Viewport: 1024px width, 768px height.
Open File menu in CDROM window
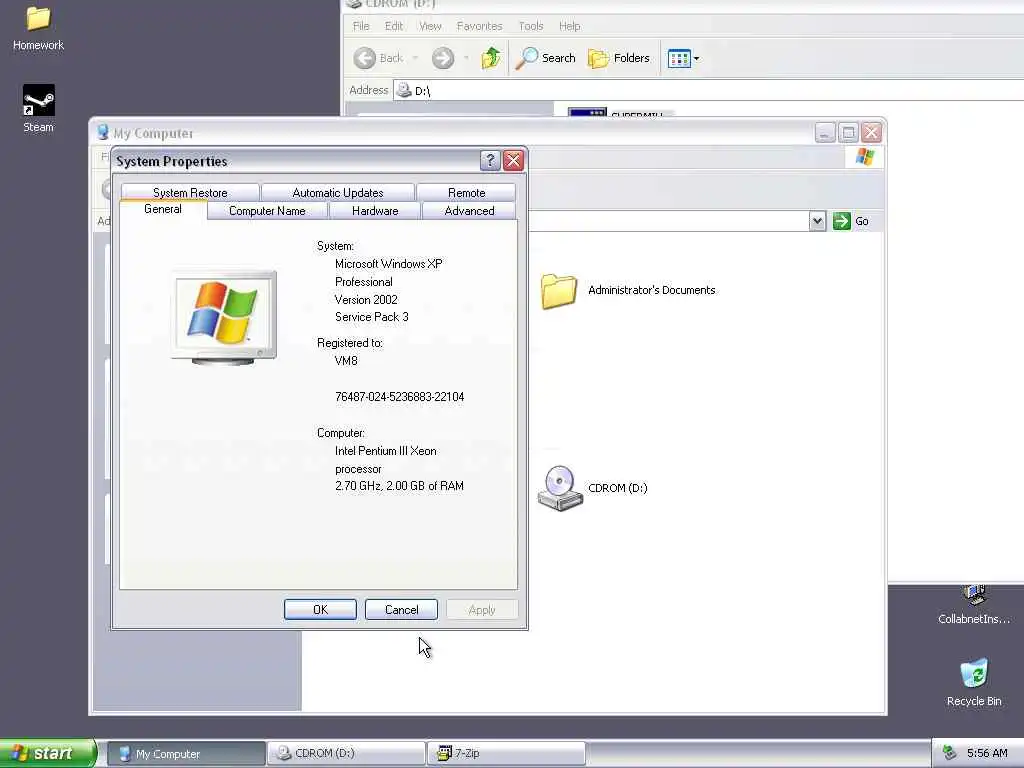tap(361, 26)
